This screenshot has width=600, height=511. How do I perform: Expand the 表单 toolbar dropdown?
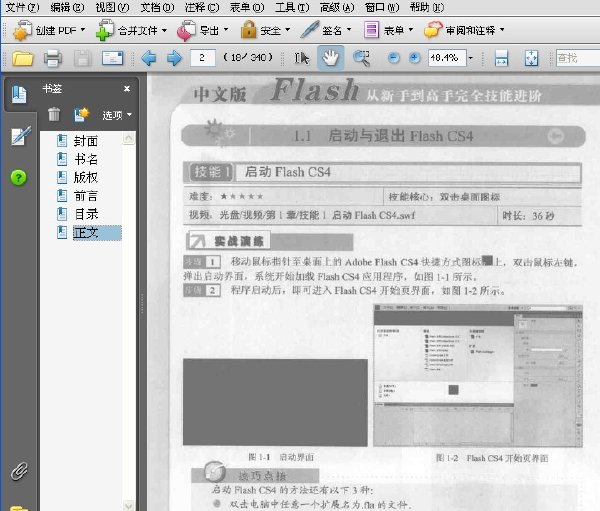411,29
